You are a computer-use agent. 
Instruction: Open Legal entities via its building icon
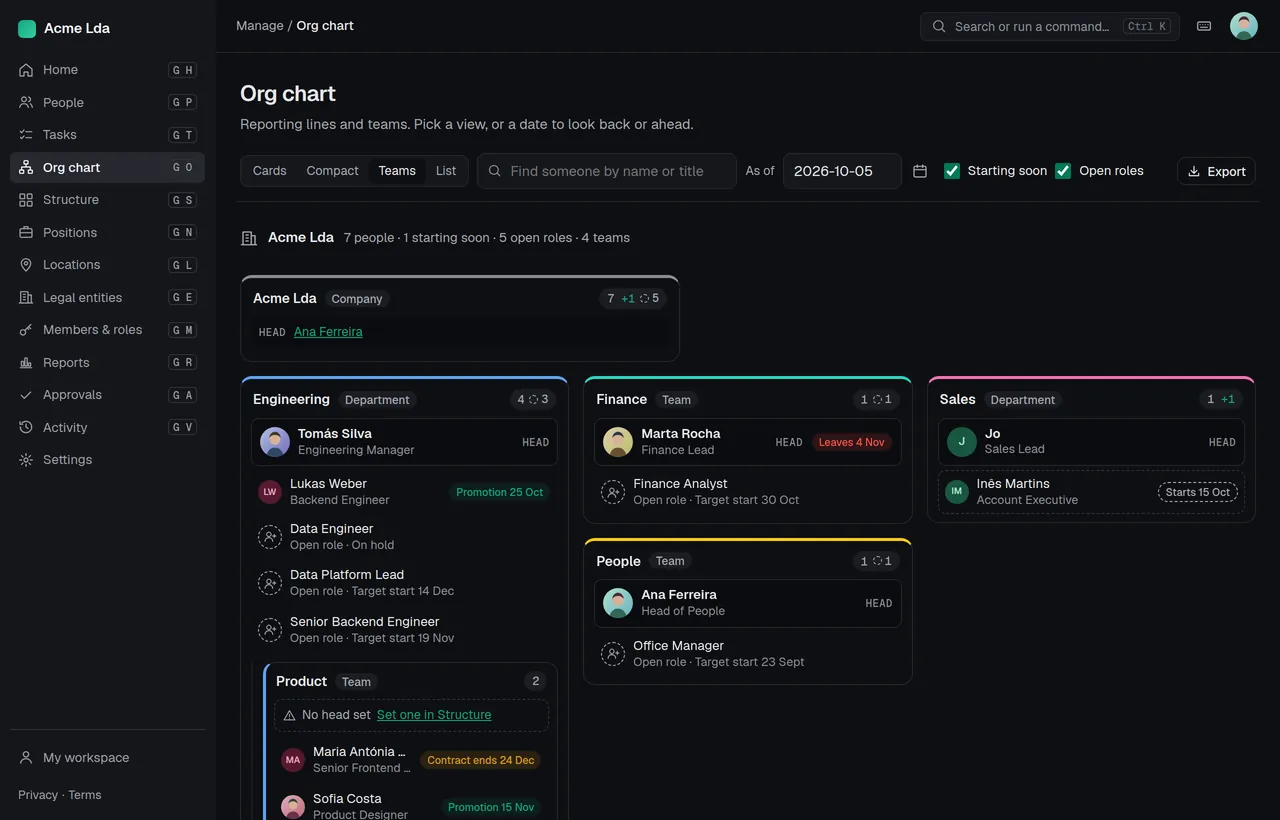(26, 297)
